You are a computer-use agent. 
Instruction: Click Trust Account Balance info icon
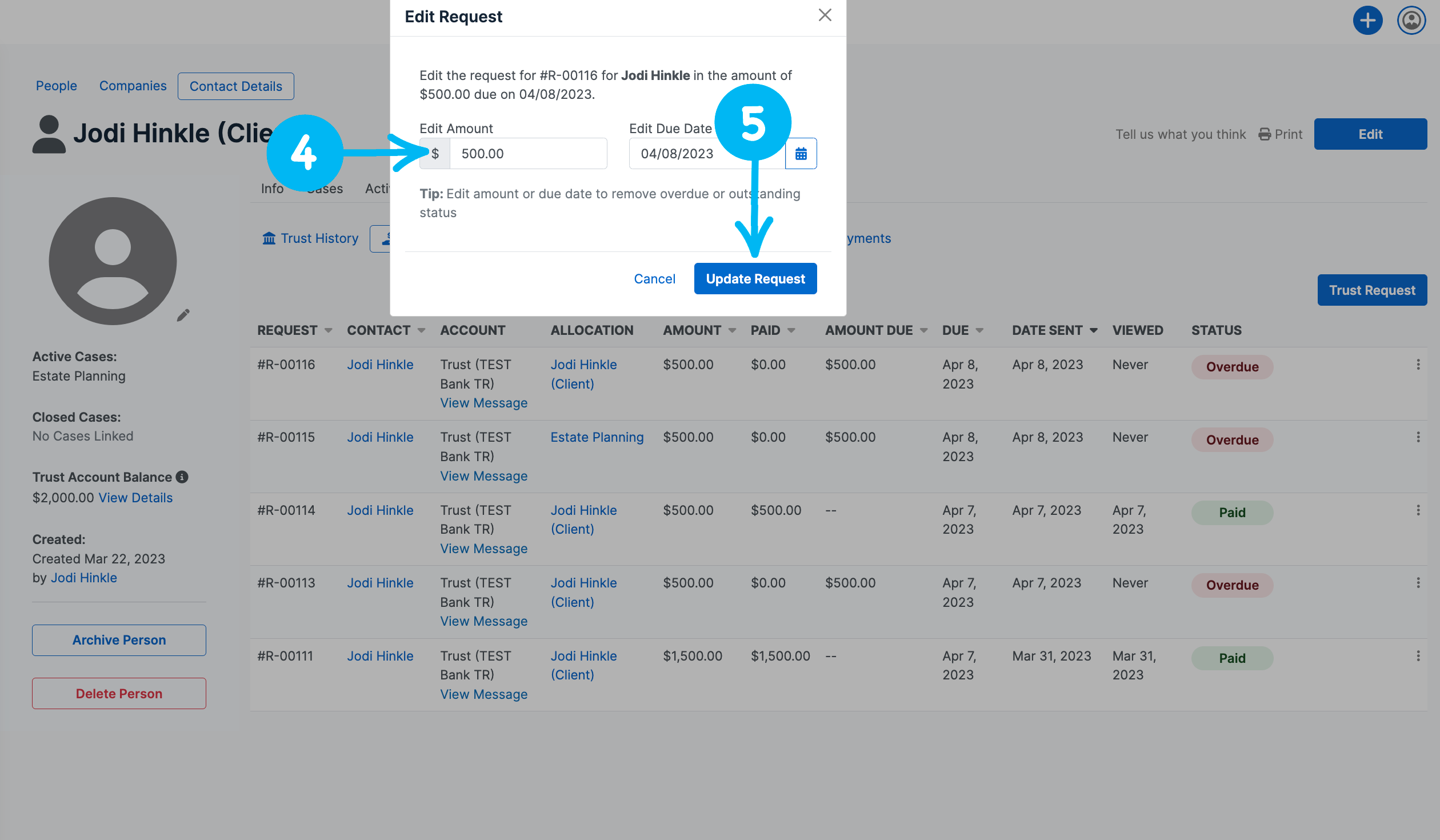[x=182, y=477]
